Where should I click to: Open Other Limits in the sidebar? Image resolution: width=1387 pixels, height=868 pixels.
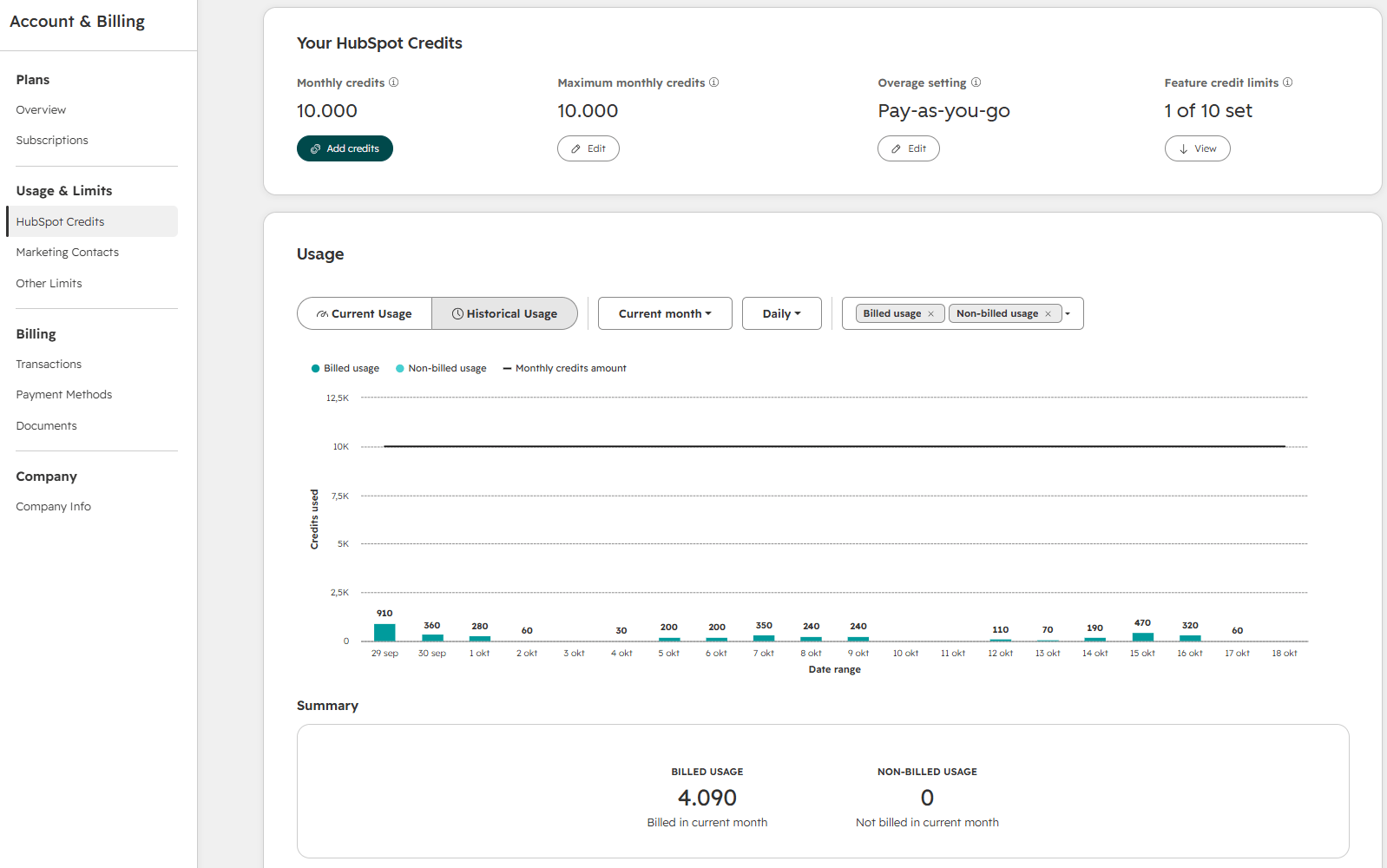click(x=49, y=284)
